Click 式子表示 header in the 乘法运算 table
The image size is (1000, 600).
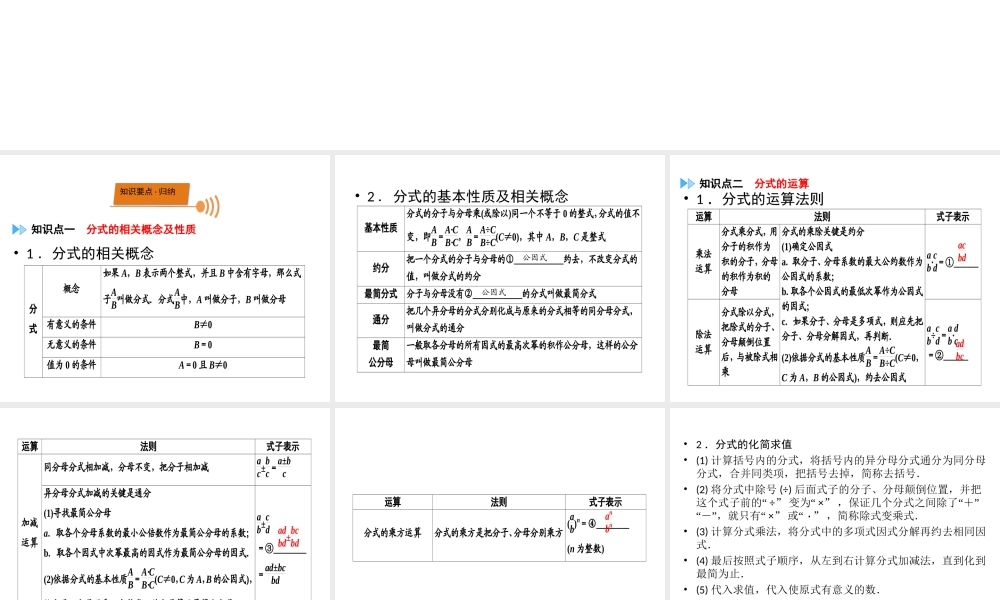(x=953, y=217)
